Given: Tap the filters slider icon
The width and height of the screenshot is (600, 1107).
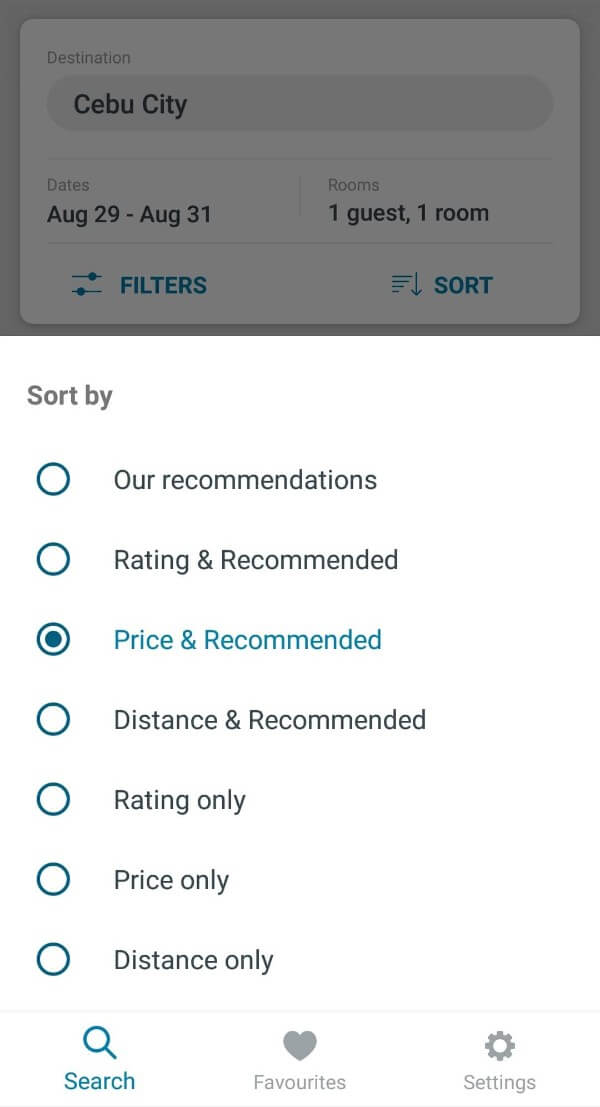Looking at the screenshot, I should tap(87, 285).
